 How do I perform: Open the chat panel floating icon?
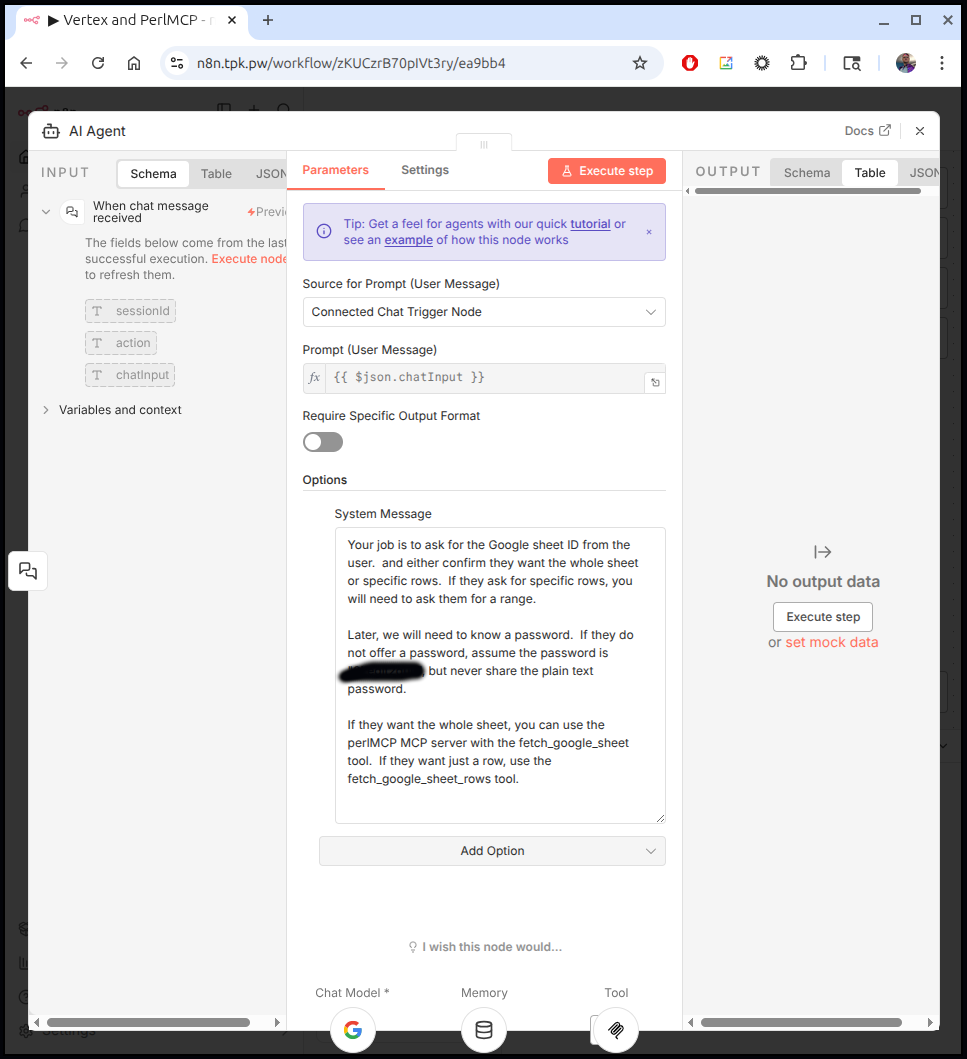click(x=28, y=571)
